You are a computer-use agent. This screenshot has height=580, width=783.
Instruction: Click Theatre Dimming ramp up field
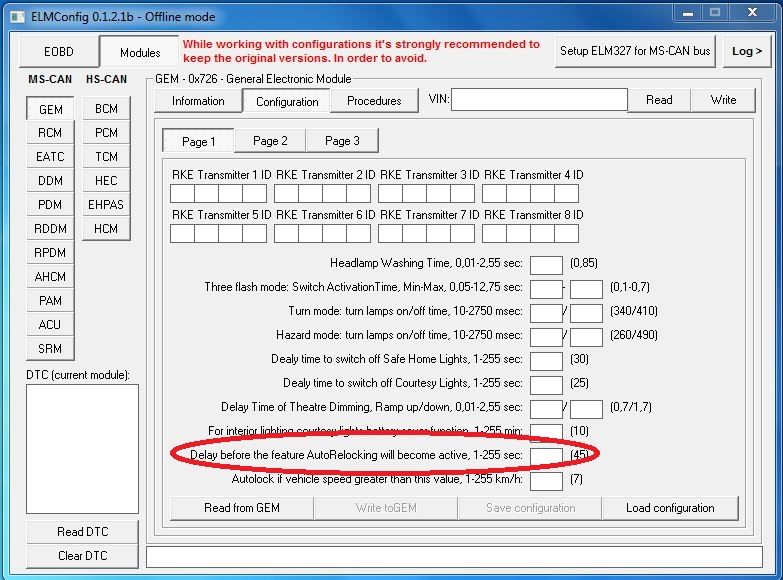coord(546,409)
